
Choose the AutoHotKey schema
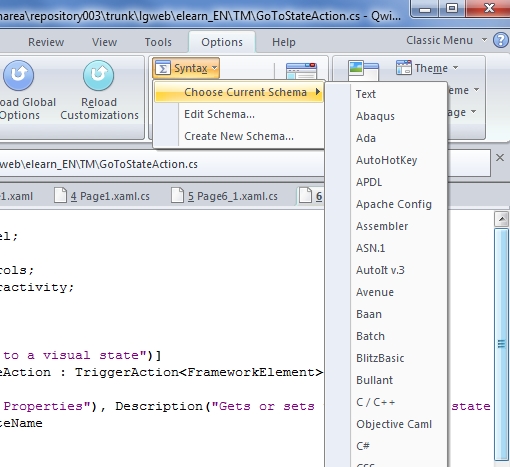387,160
